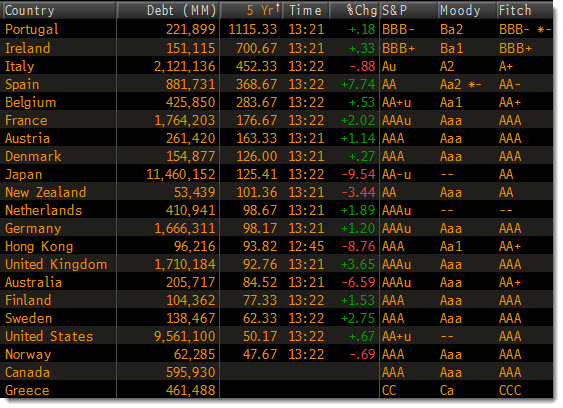Select the Finland country name
Image resolution: width=563 pixels, height=408 pixels.
coord(28,300)
